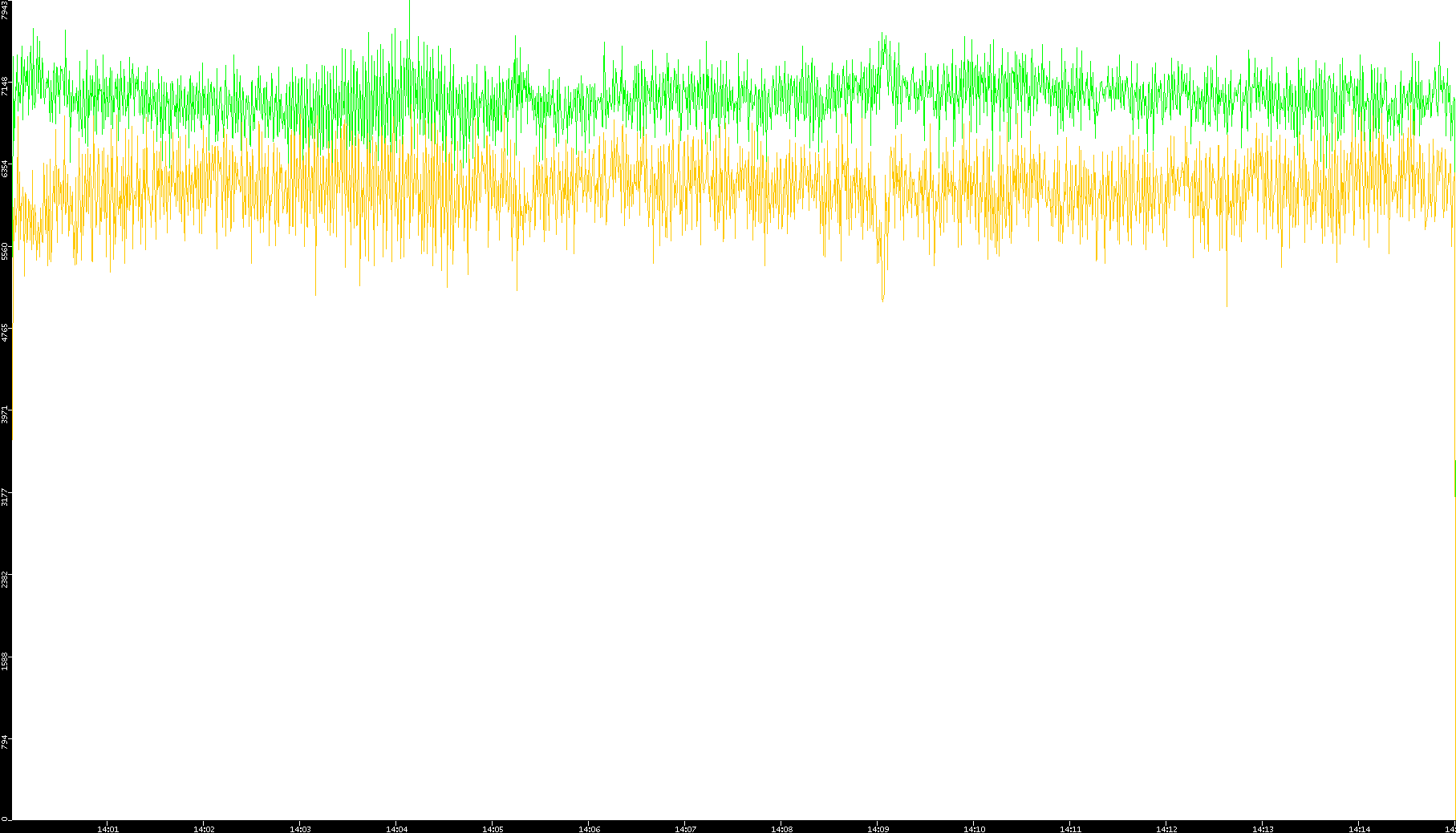The width and height of the screenshot is (1456, 833).
Task: Click the 14:11 time axis label
Action: pos(1070,829)
